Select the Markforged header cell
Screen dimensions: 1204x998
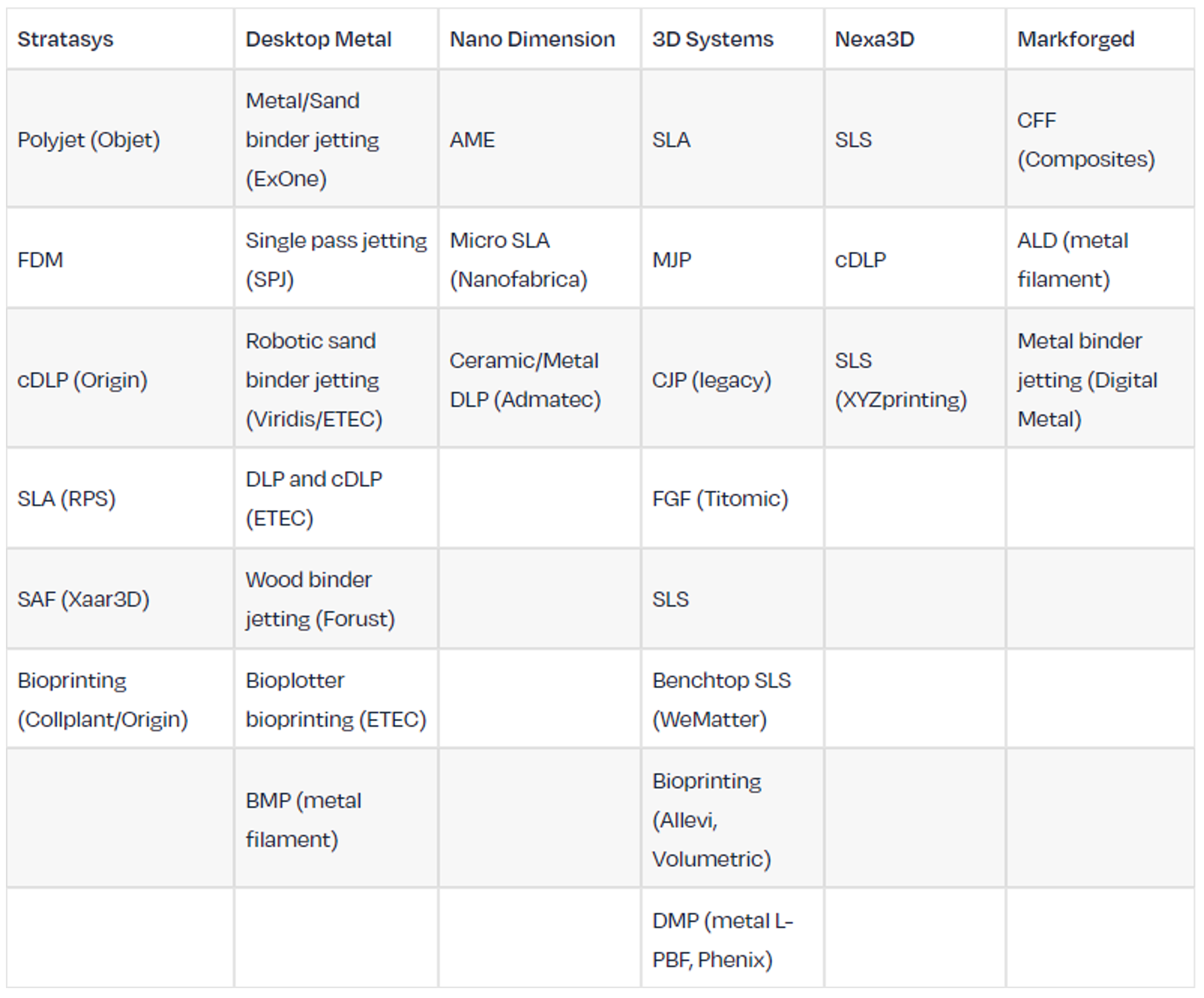click(x=1100, y=39)
